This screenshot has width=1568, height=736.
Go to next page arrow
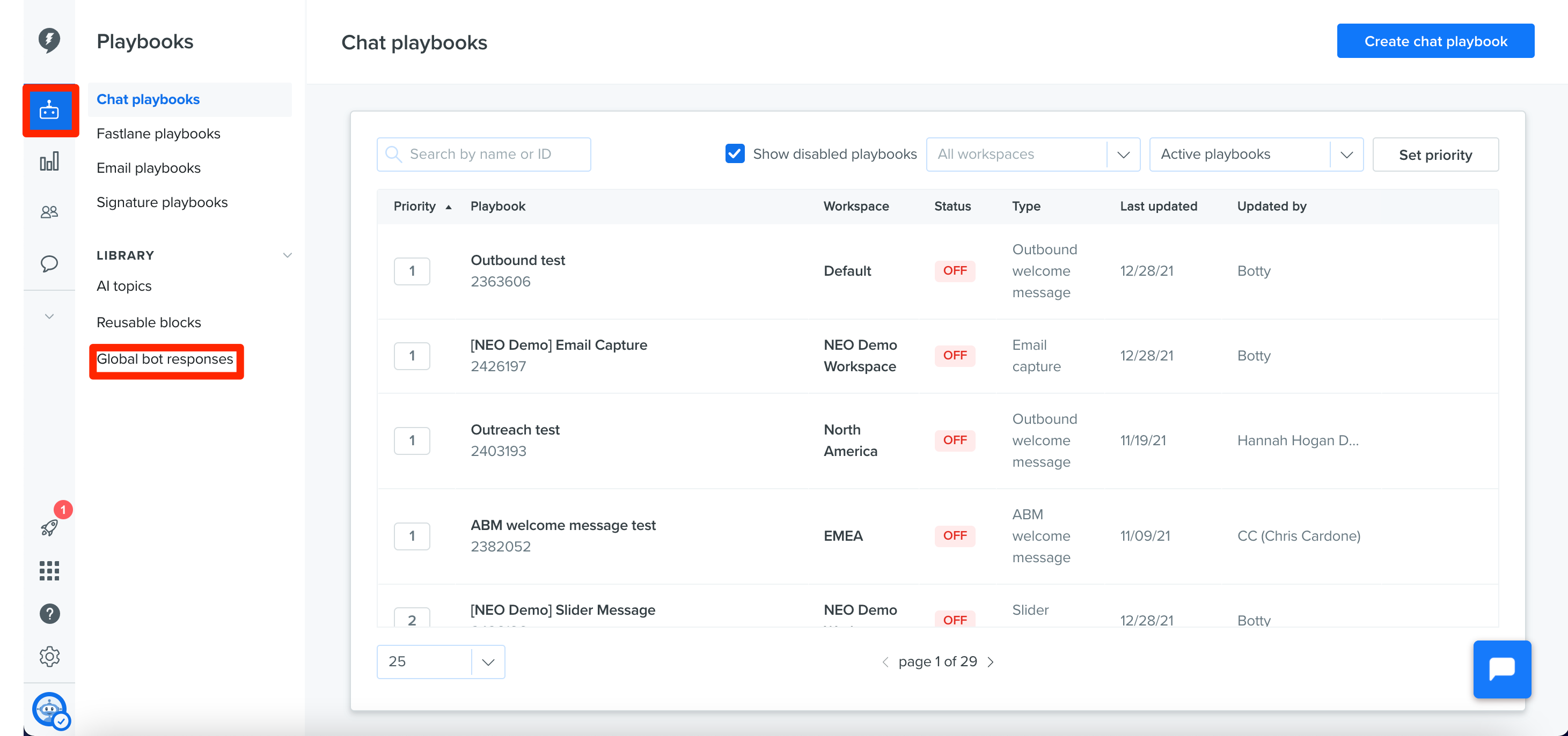pyautogui.click(x=991, y=662)
